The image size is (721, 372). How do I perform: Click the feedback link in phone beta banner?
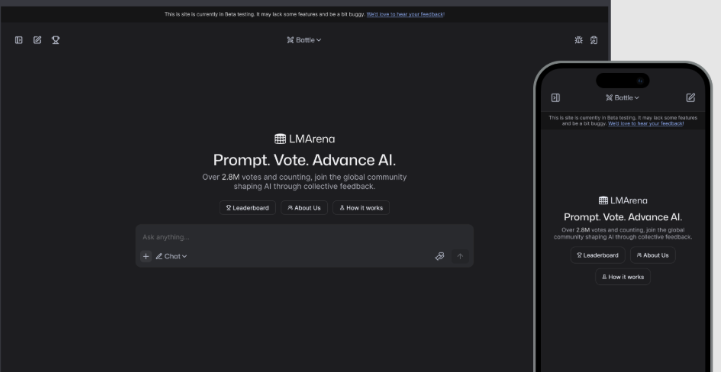tap(646, 124)
